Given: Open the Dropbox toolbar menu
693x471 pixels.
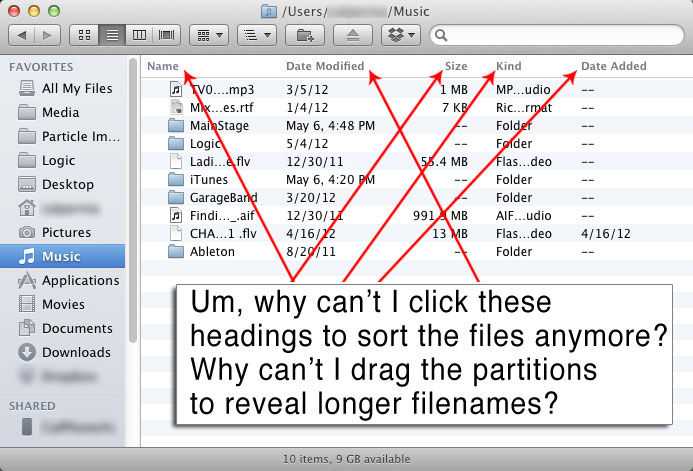Looking at the screenshot, I should coord(401,35).
